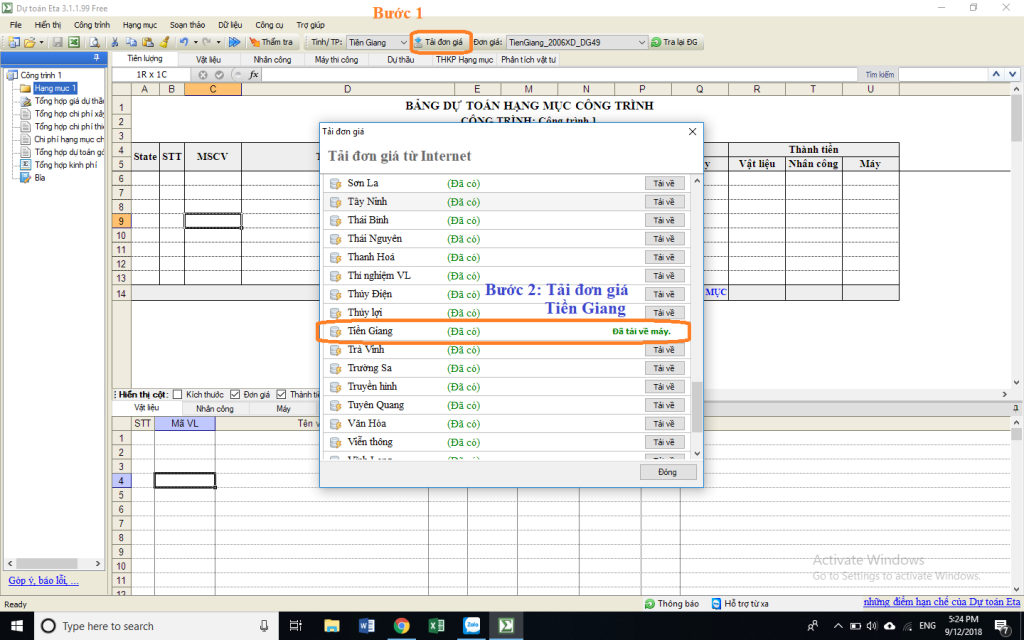Click the Đóng button in dialog
This screenshot has width=1024, height=640.
click(x=667, y=472)
